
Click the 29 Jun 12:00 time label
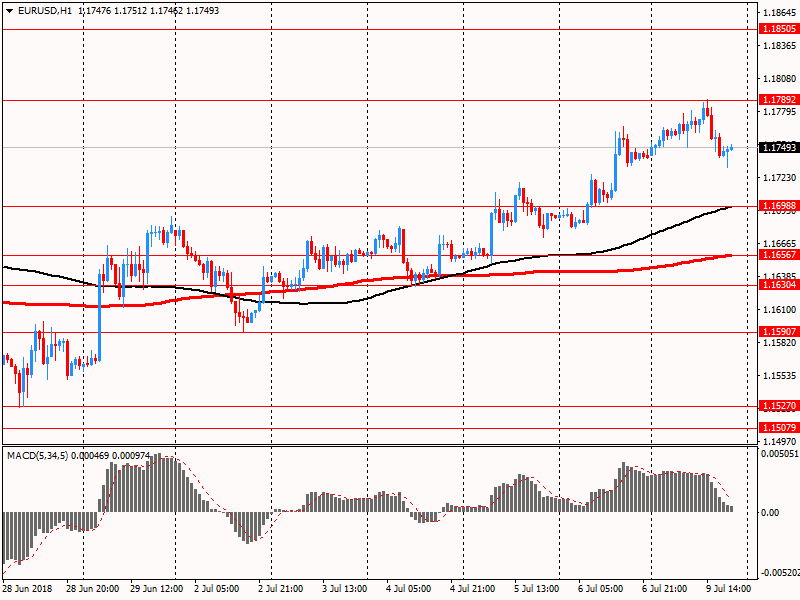(156, 588)
